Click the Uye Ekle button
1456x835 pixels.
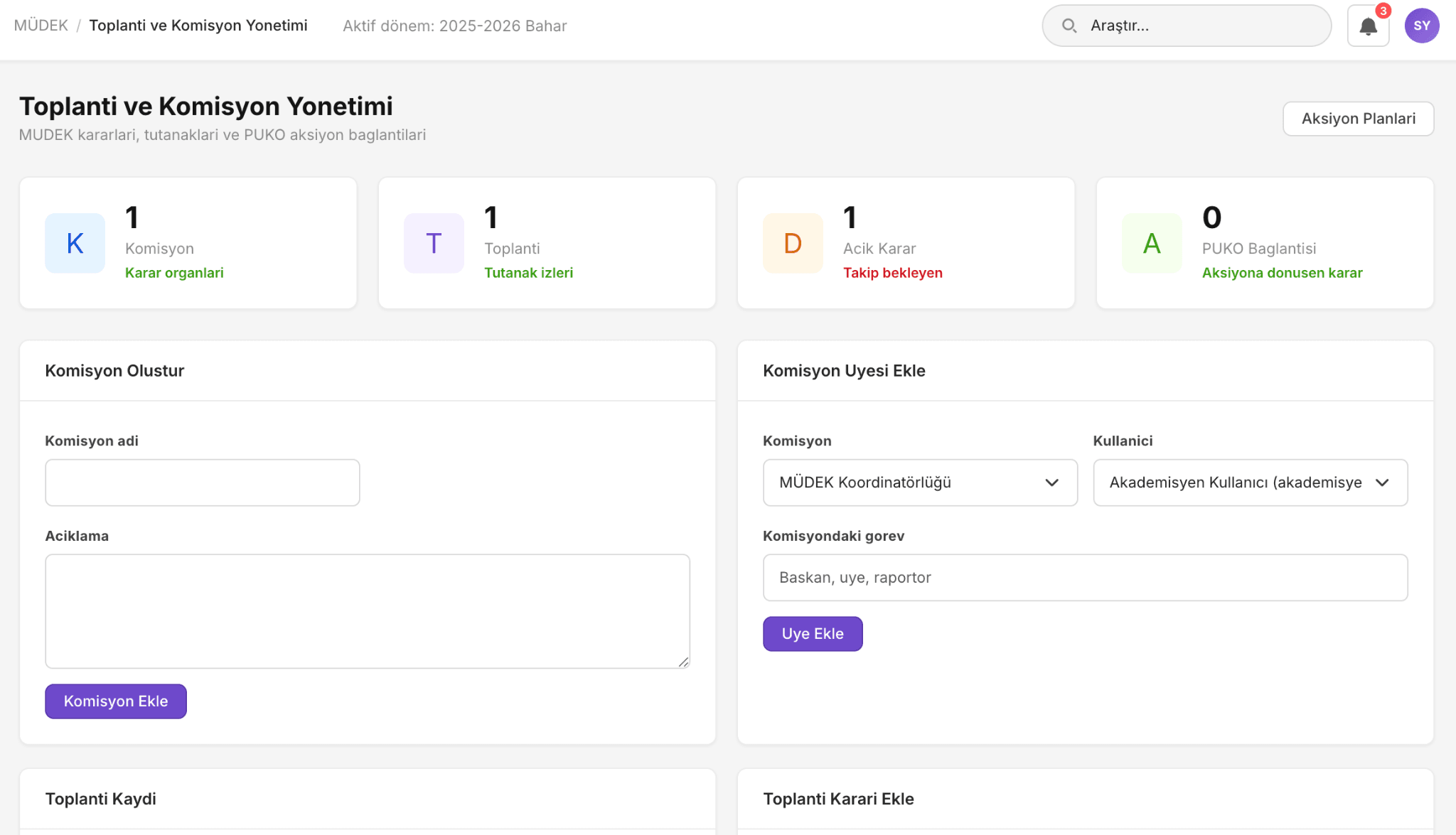point(813,634)
